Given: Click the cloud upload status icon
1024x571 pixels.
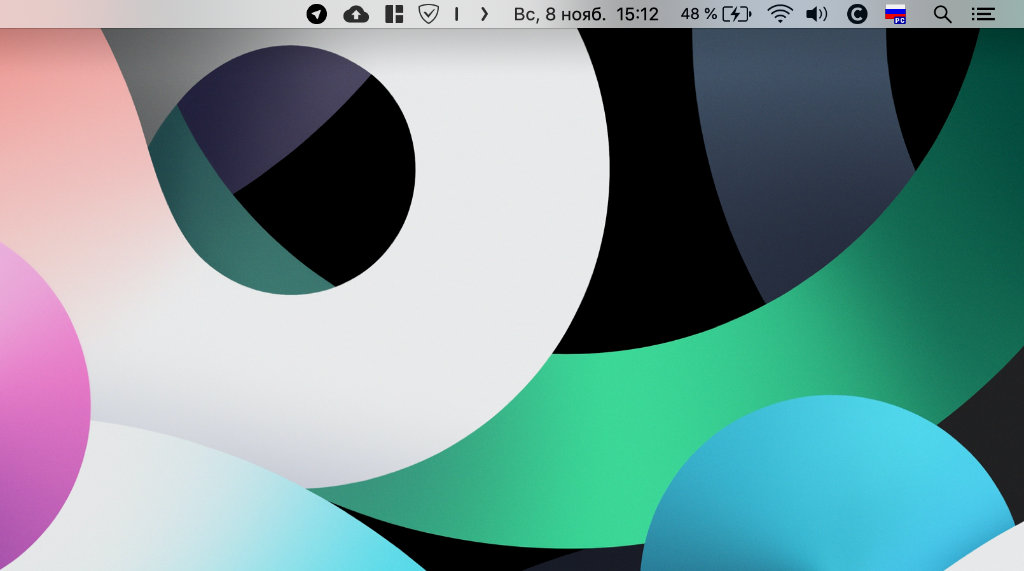Looking at the screenshot, I should click(355, 14).
